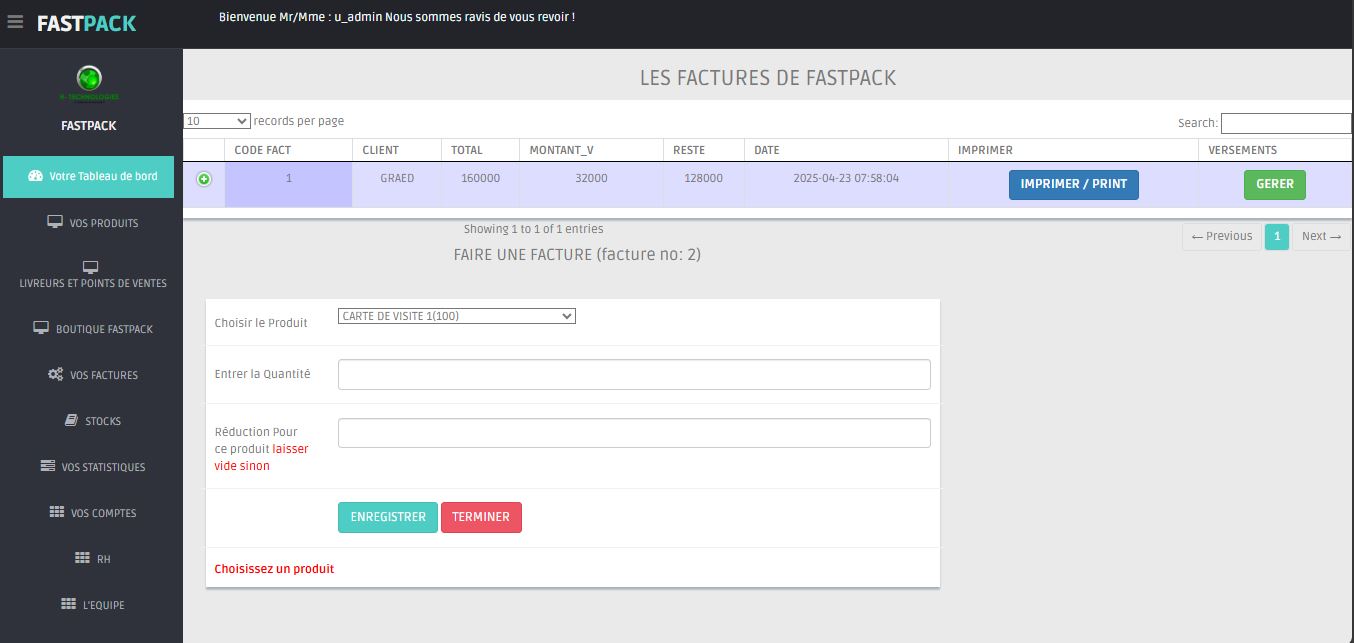Open BOUTIQUE FASTPACK menu item
Screen dimensions: 1354x643
coord(92,329)
